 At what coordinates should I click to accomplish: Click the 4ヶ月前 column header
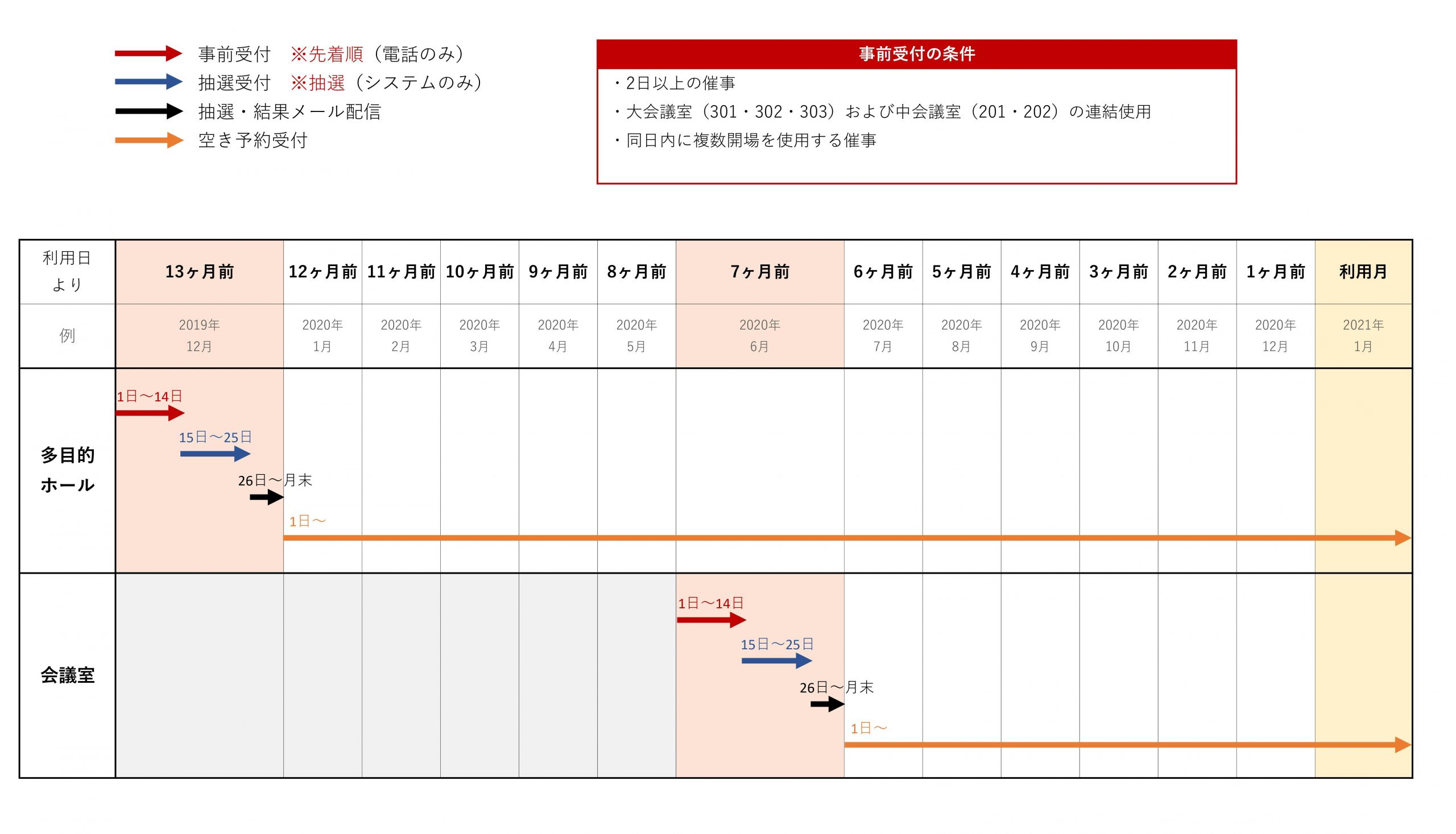[x=1040, y=272]
